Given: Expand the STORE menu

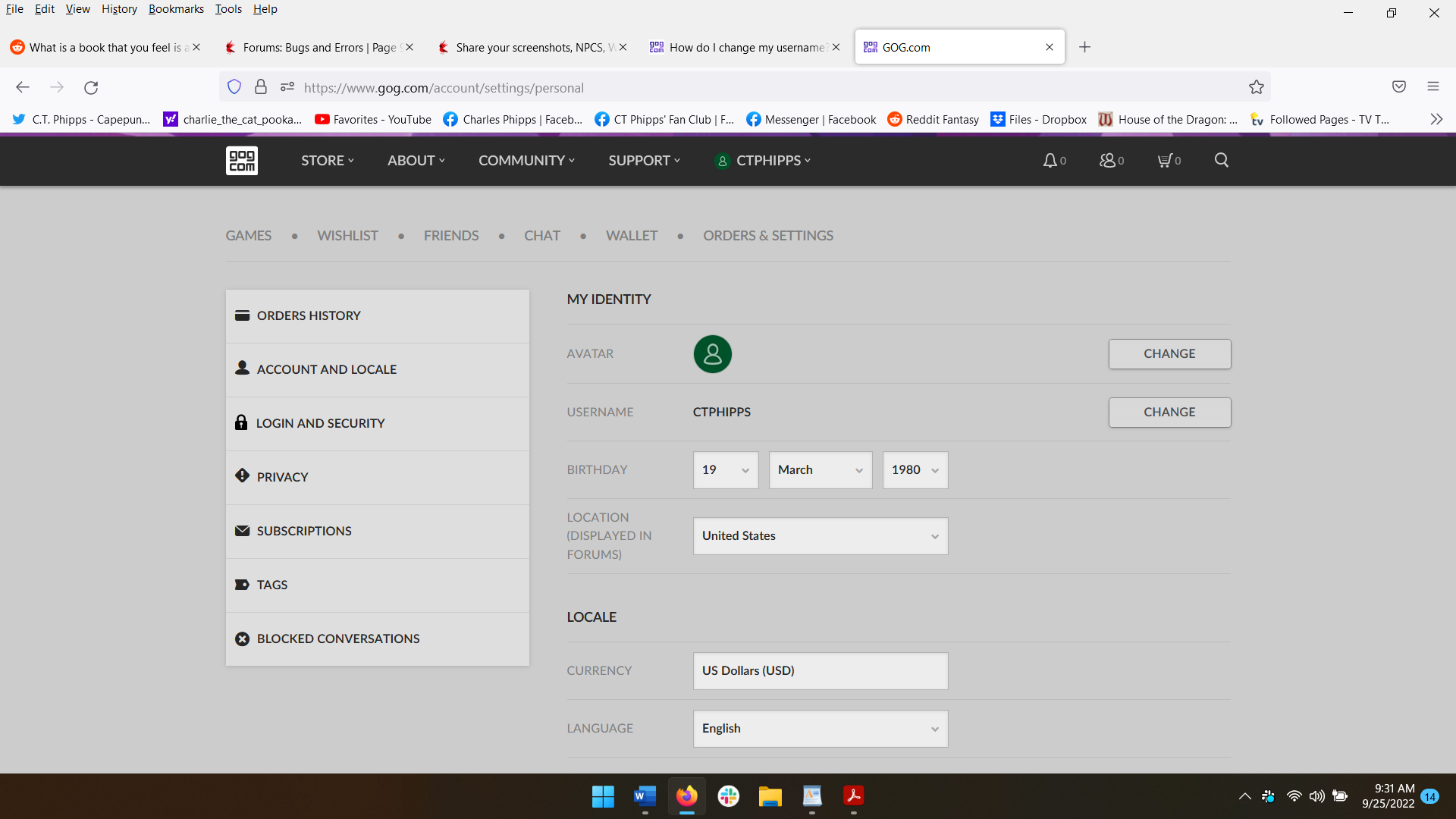Looking at the screenshot, I should (x=328, y=161).
